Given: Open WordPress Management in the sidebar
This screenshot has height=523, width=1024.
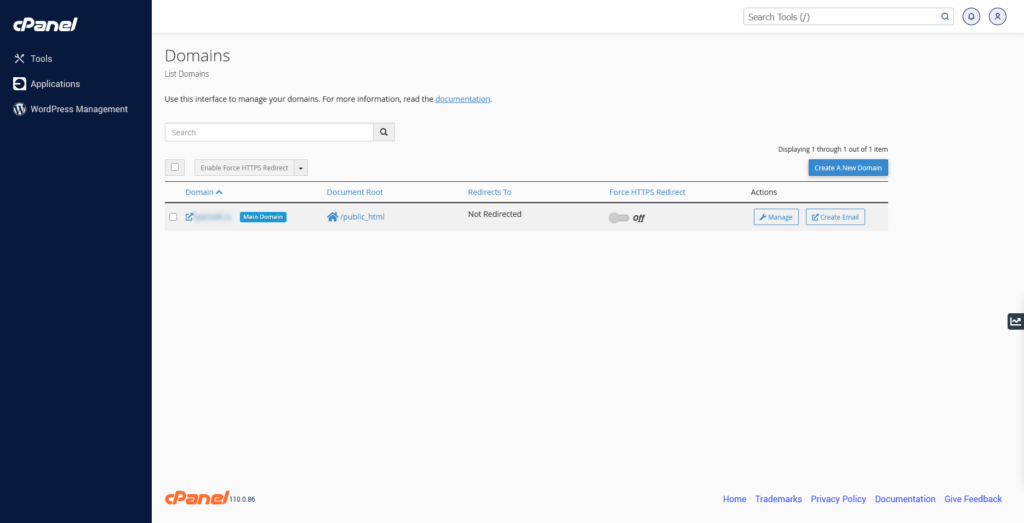Looking at the screenshot, I should click(x=79, y=109).
